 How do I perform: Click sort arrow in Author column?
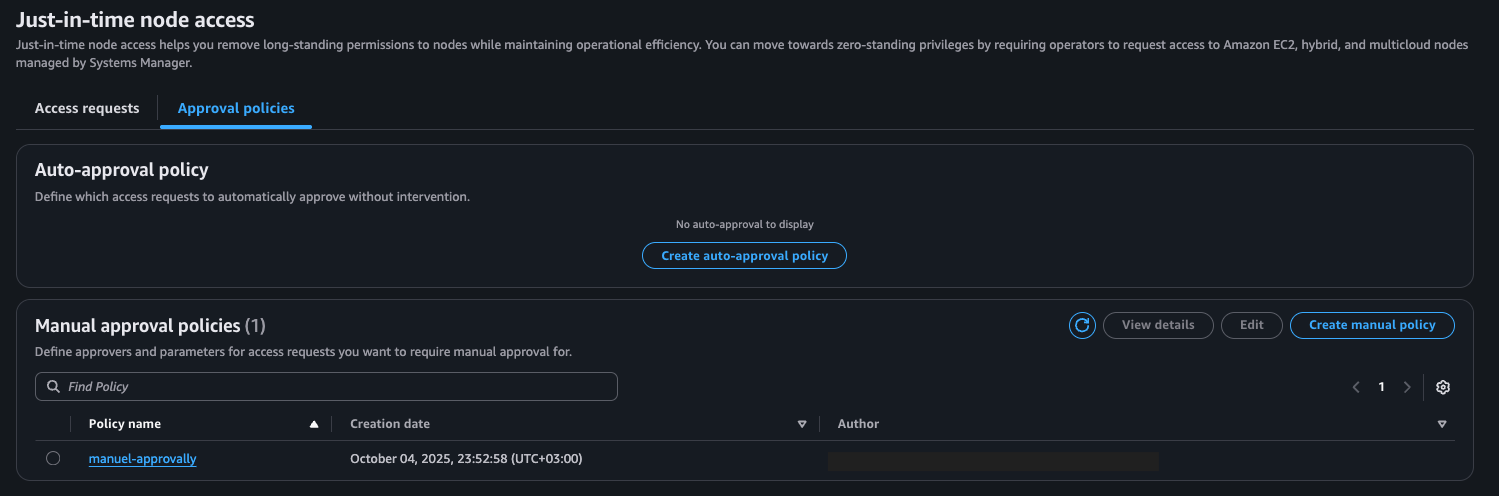pyautogui.click(x=1441, y=424)
